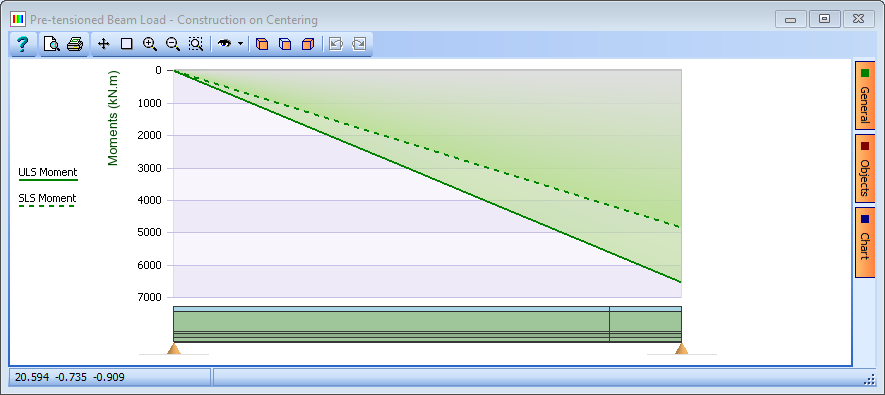Click the eye view icon
885x395 pixels.
click(x=225, y=44)
